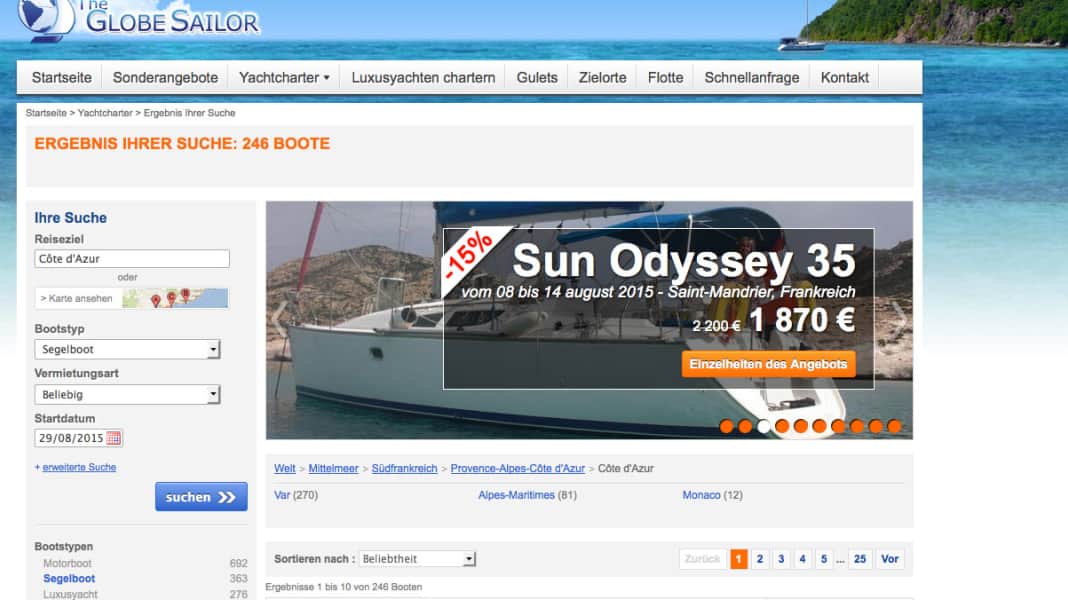Open Luxusyachten chartern page
Viewport: 1068px width, 600px height.
(423, 78)
